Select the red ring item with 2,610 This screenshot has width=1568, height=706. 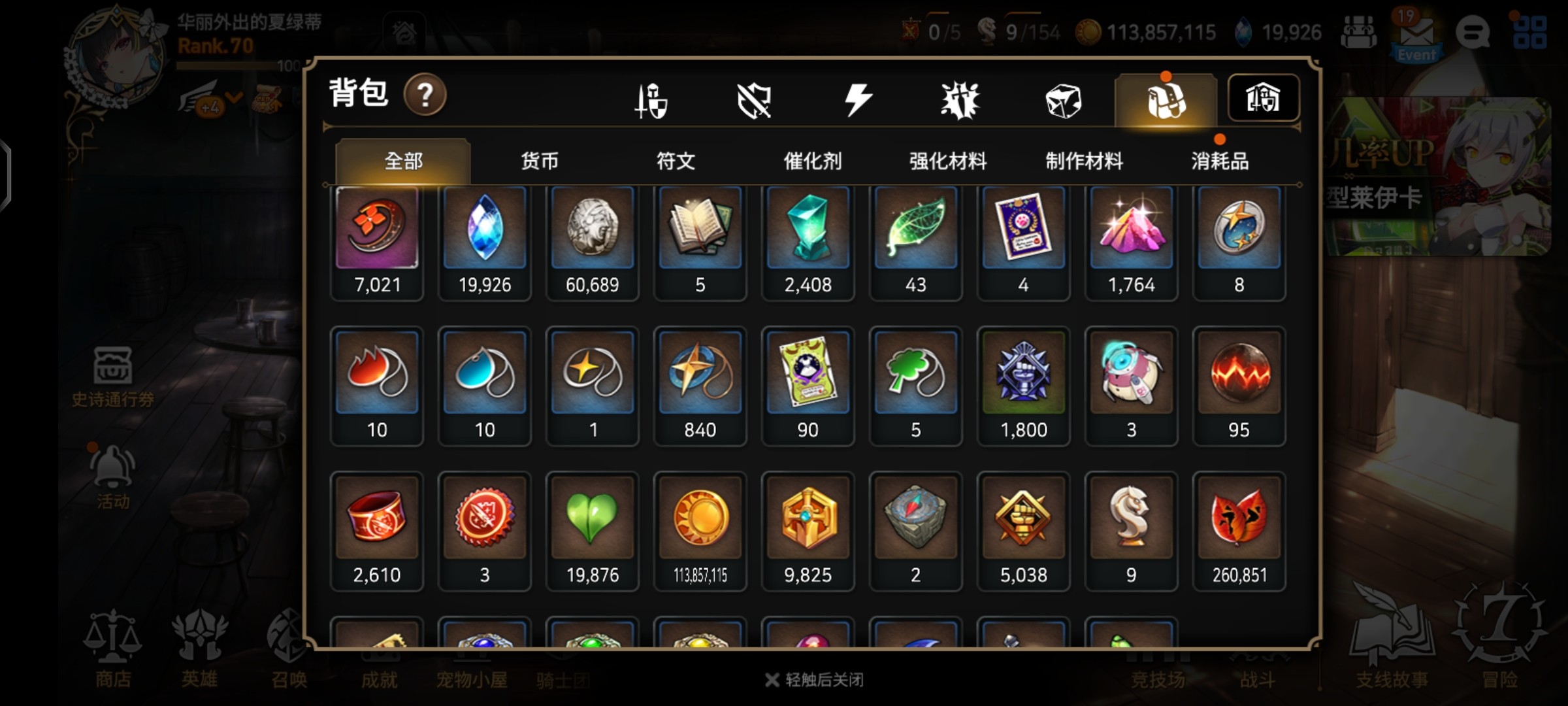(377, 531)
